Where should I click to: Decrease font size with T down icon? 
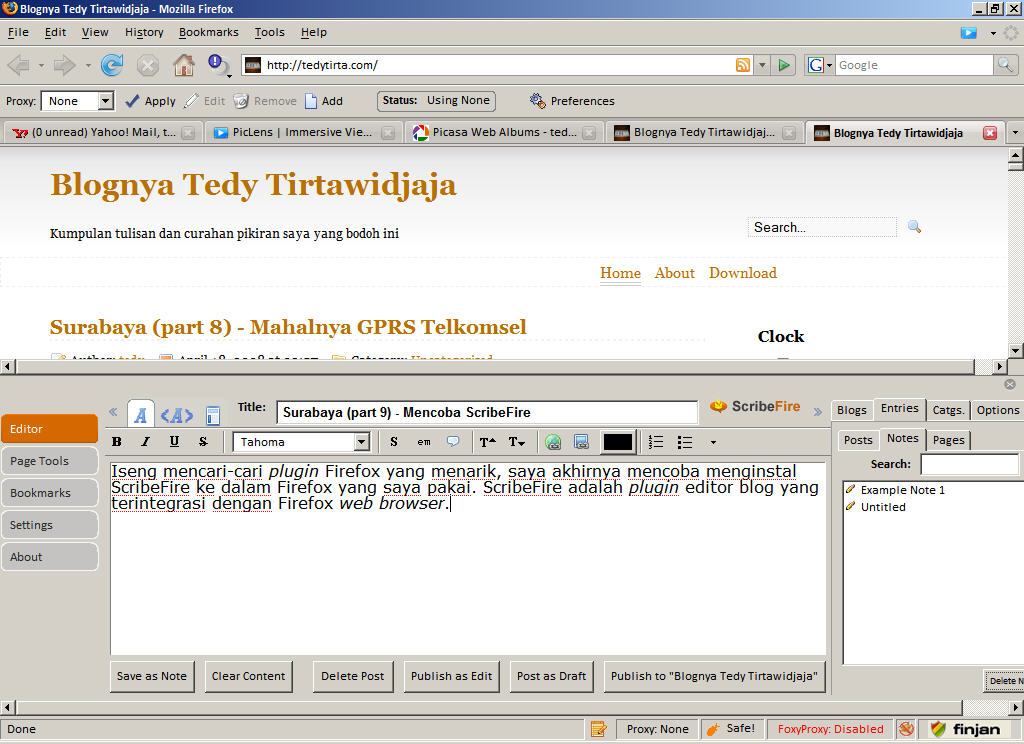[x=517, y=442]
